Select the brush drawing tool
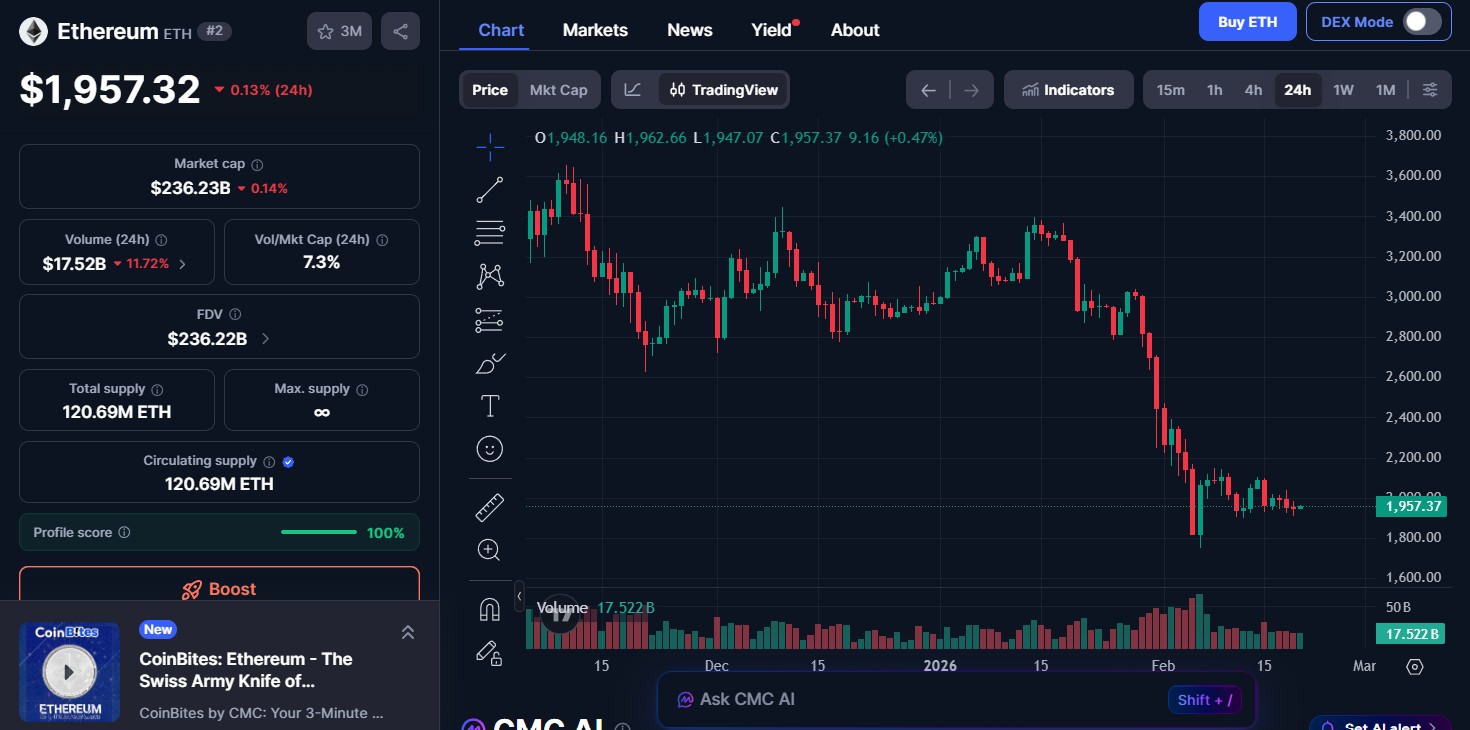 click(x=489, y=362)
